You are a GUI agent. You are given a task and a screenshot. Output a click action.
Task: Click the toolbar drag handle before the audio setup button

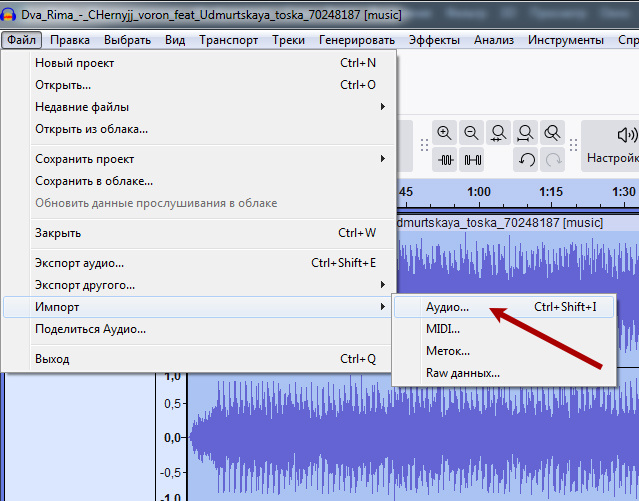tap(573, 145)
